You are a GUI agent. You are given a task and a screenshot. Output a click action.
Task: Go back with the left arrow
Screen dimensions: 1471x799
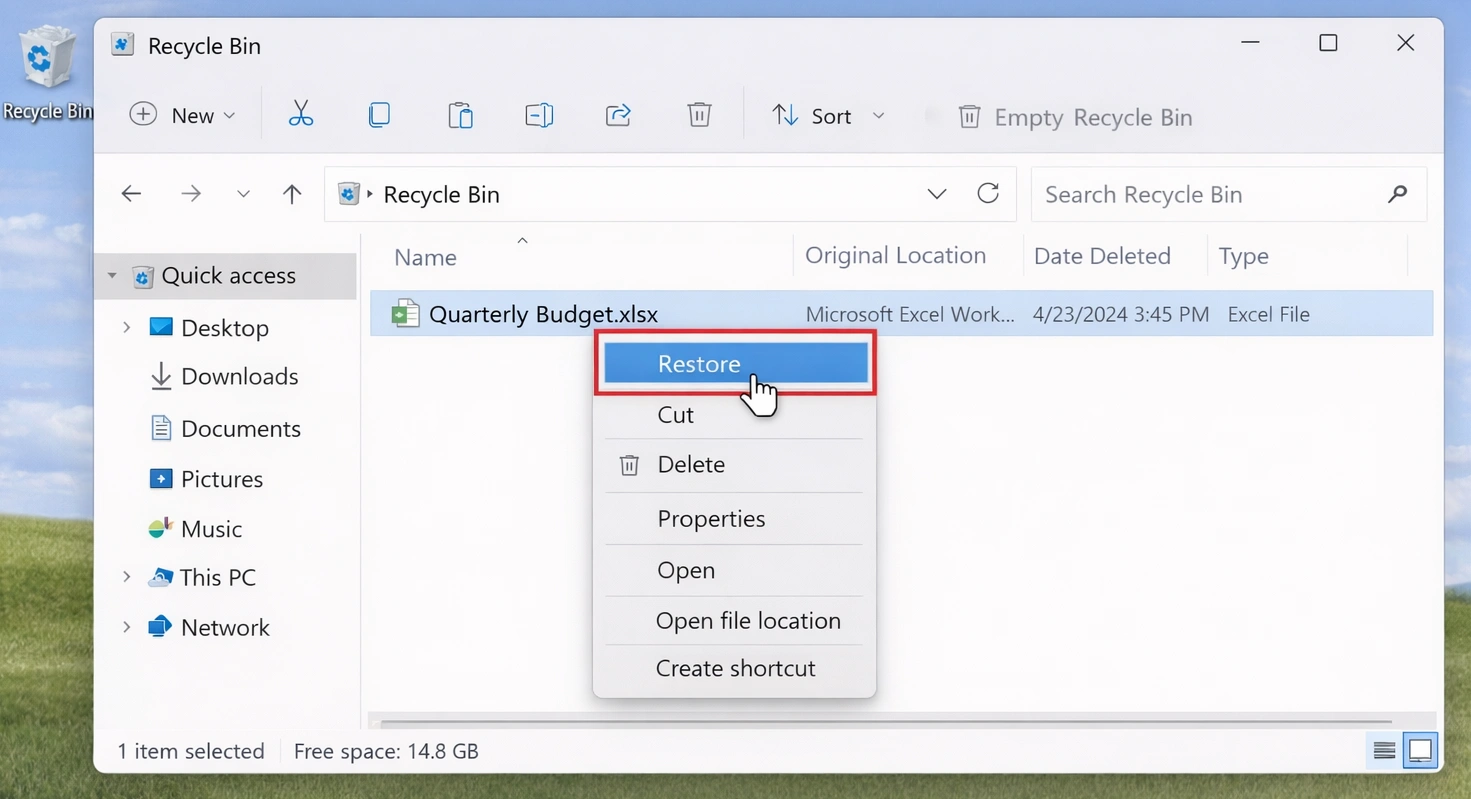pos(131,194)
